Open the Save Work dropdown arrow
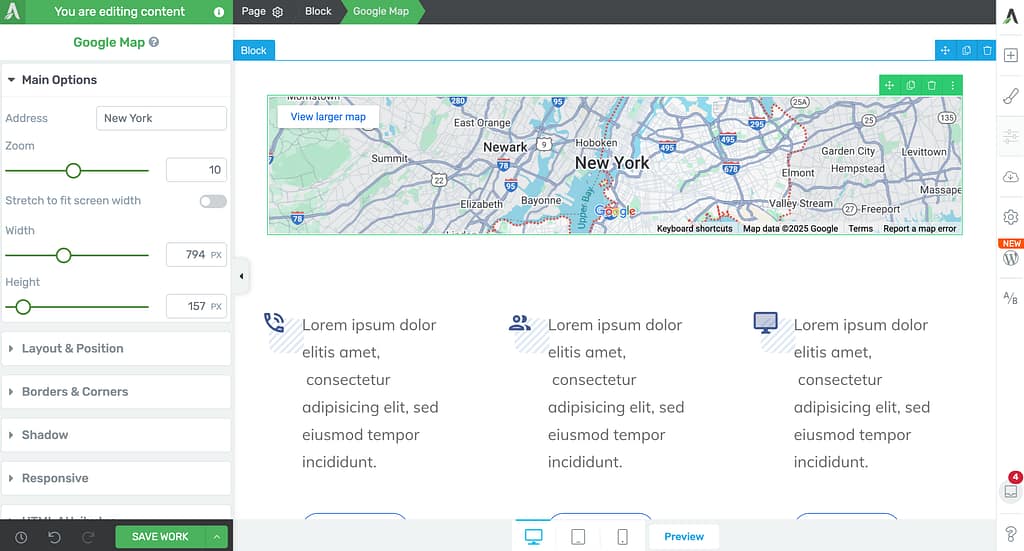This screenshot has height=551, width=1024. tap(216, 537)
